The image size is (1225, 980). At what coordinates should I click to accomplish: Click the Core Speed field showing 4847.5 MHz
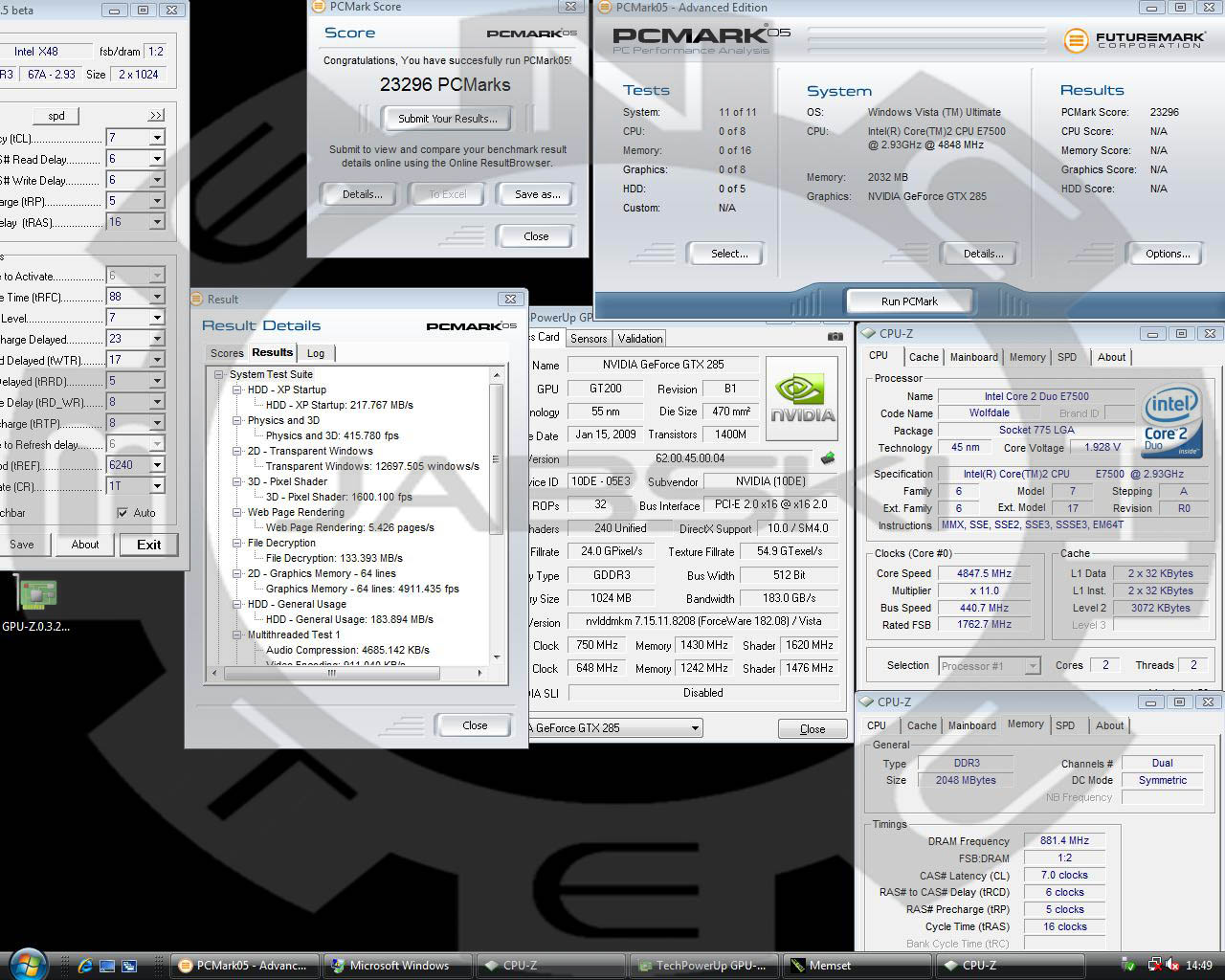(983, 573)
